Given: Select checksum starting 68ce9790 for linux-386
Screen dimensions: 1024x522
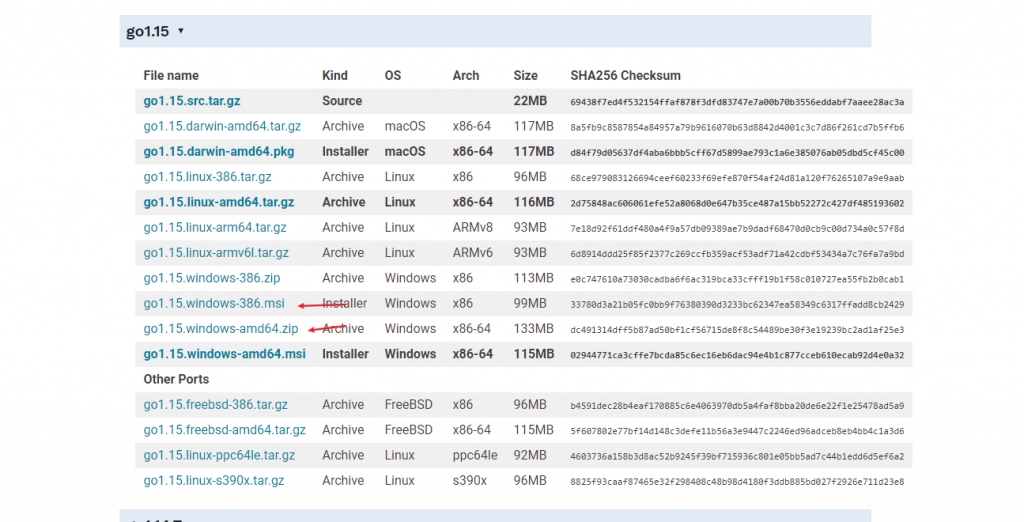Looking at the screenshot, I should point(737,178).
